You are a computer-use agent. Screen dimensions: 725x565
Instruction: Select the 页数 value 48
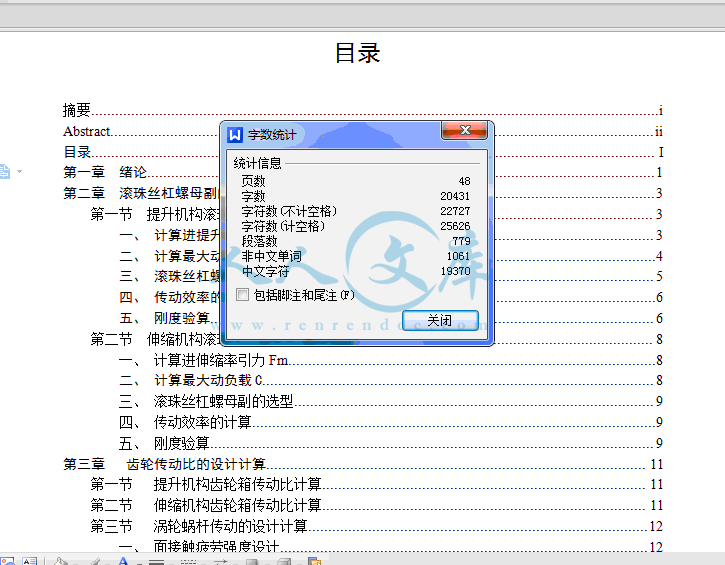[x=464, y=181]
